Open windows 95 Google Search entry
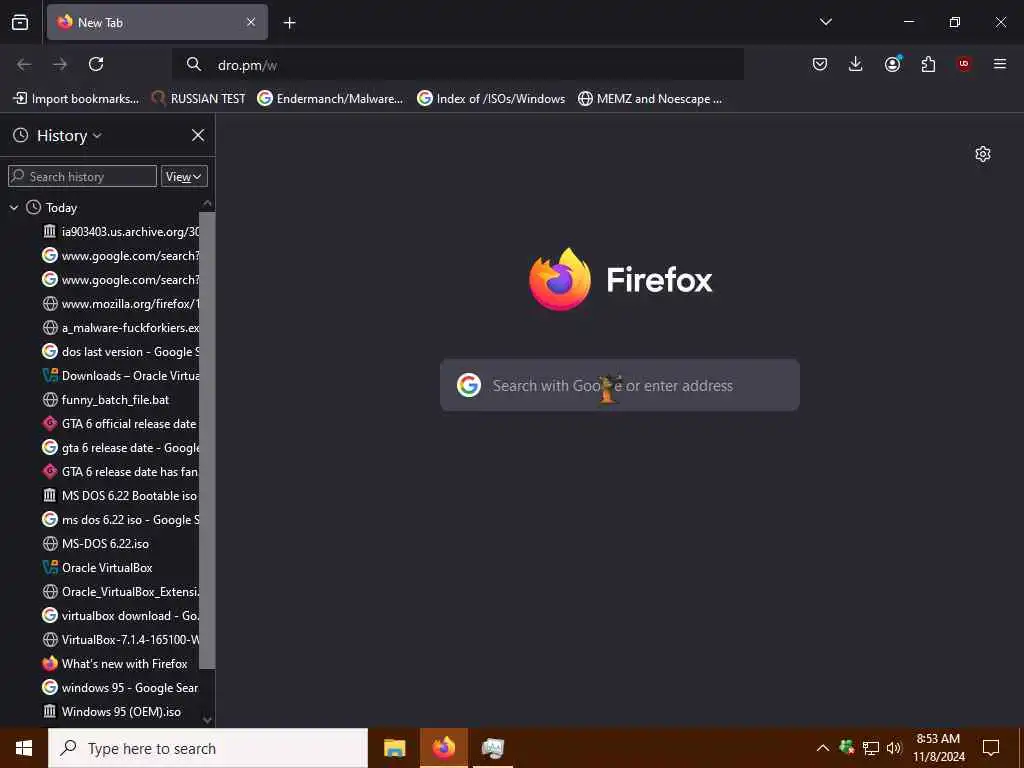The width and height of the screenshot is (1024, 768). (120, 688)
